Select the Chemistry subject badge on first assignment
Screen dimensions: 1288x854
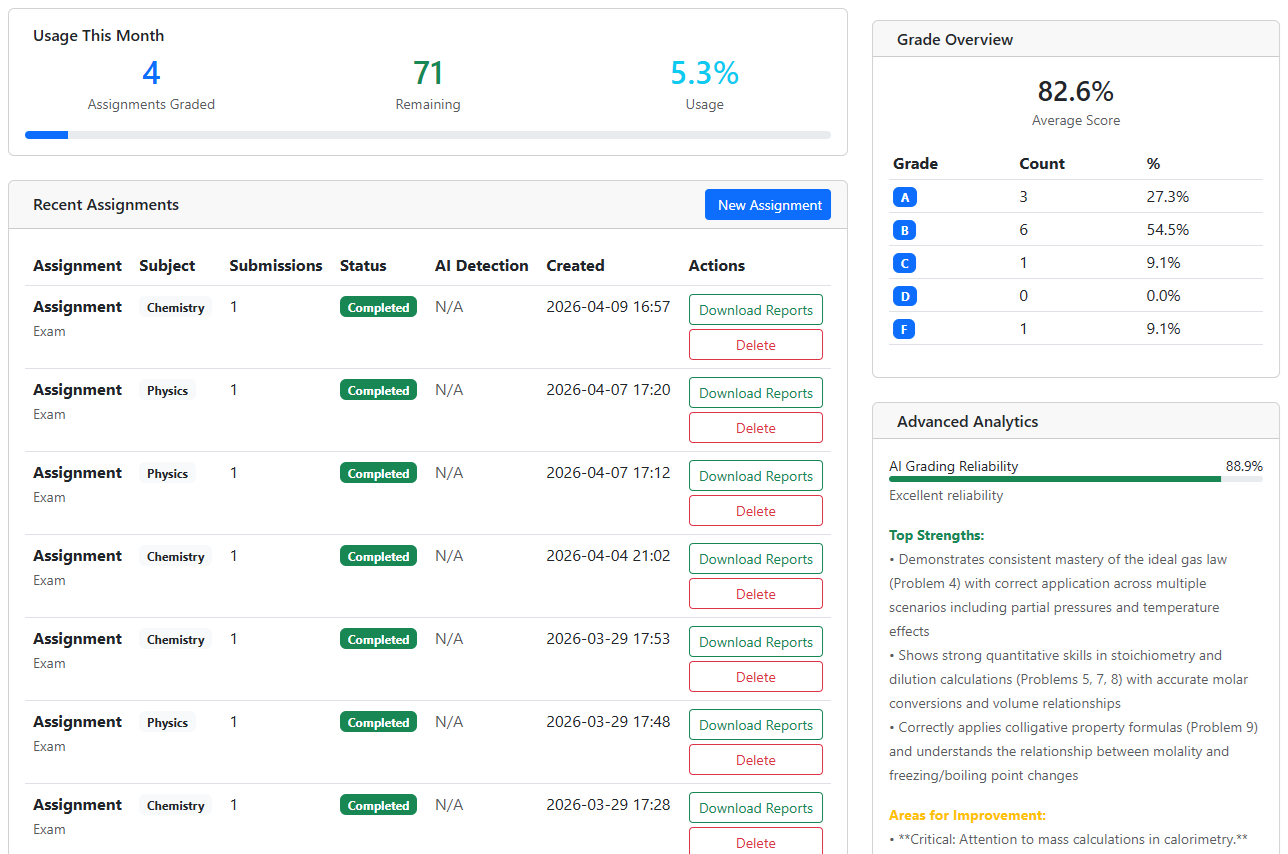click(x=175, y=307)
